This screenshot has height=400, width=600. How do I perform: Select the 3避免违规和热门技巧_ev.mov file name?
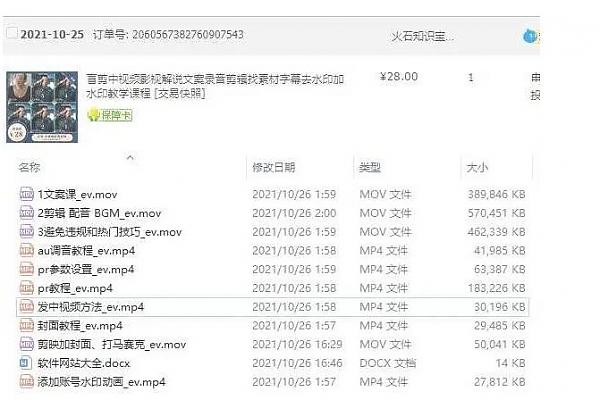tap(110, 232)
